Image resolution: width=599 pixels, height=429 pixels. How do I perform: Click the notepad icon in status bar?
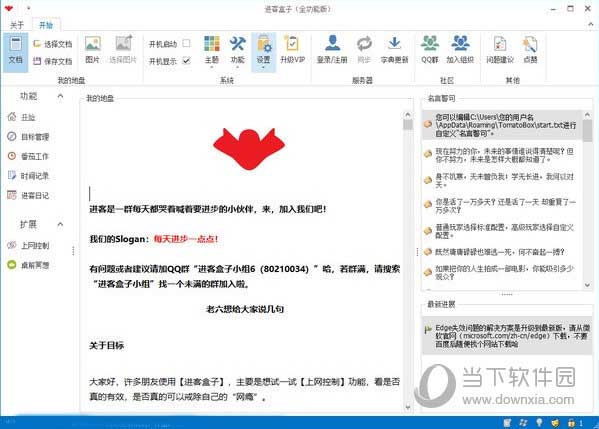(507, 423)
